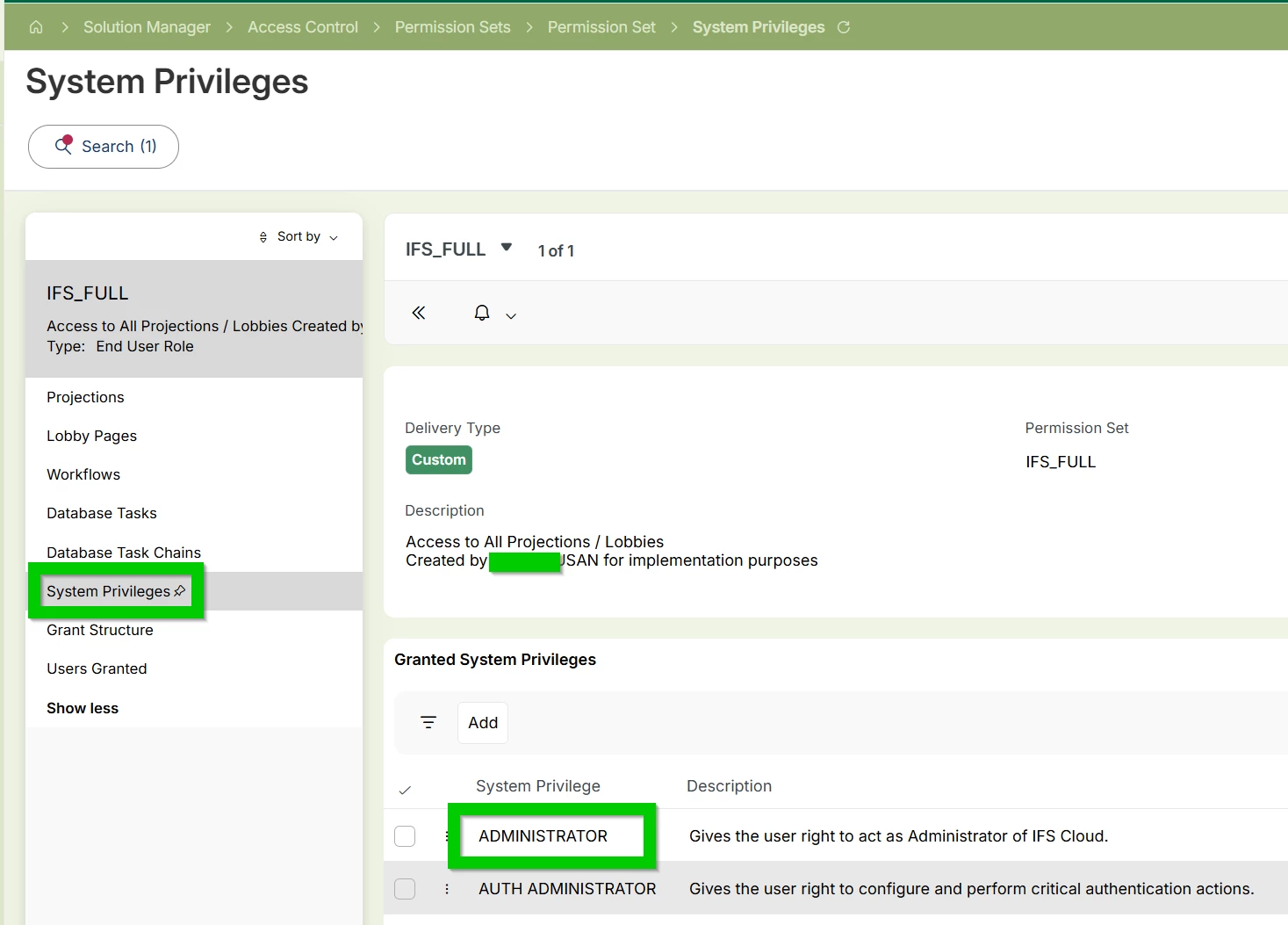Navigate to Workflows
Viewport: 1288px width, 925px height.
click(83, 474)
